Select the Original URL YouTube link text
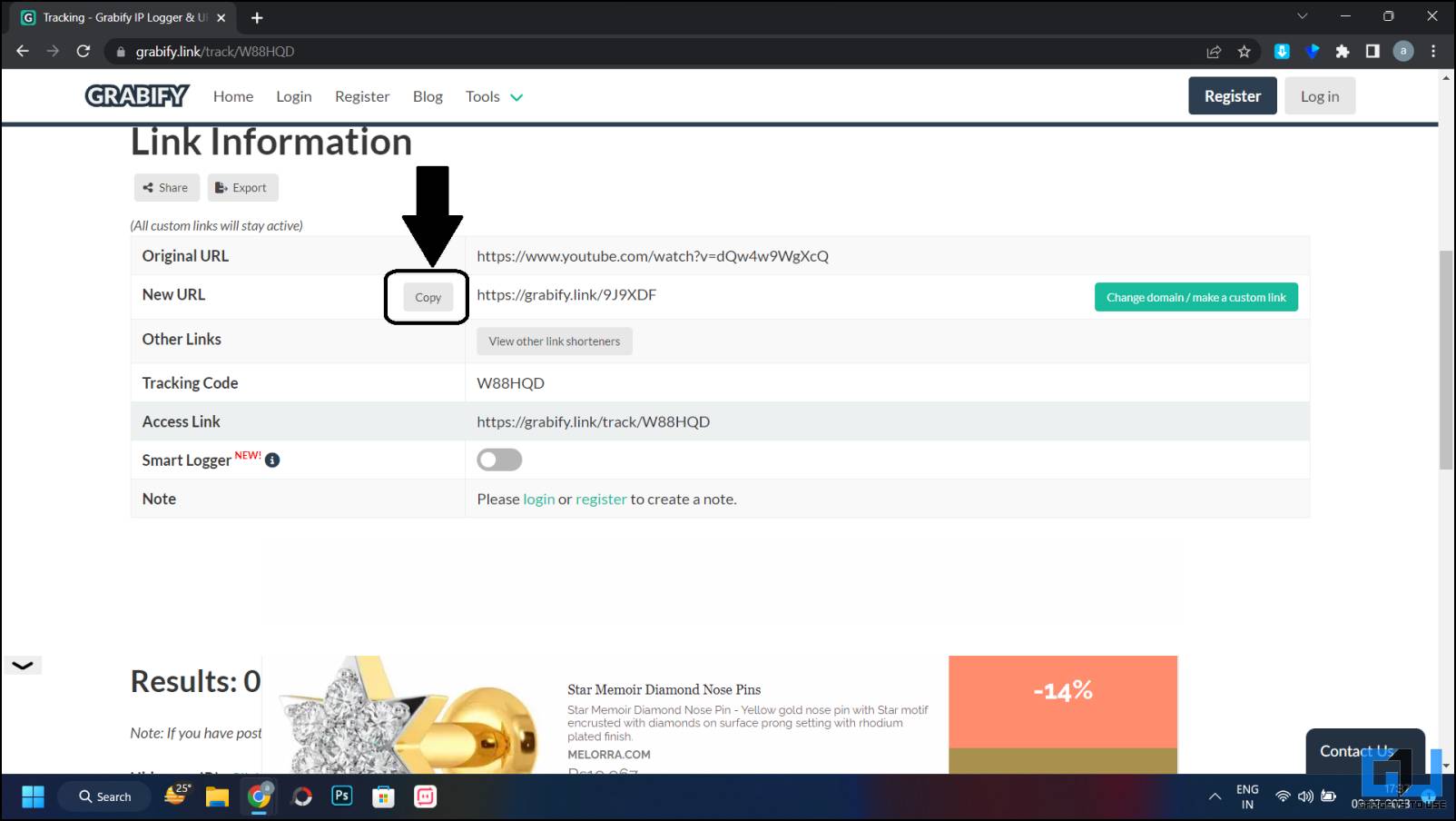Screen dimensions: 1456x821 tap(653, 256)
